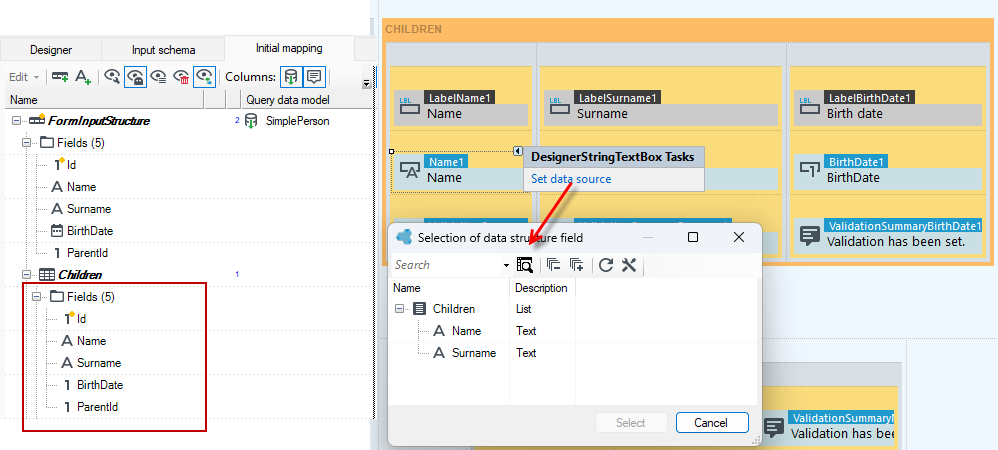Open the Edit dropdown menu
This screenshot has height=450, width=998.
[x=24, y=77]
